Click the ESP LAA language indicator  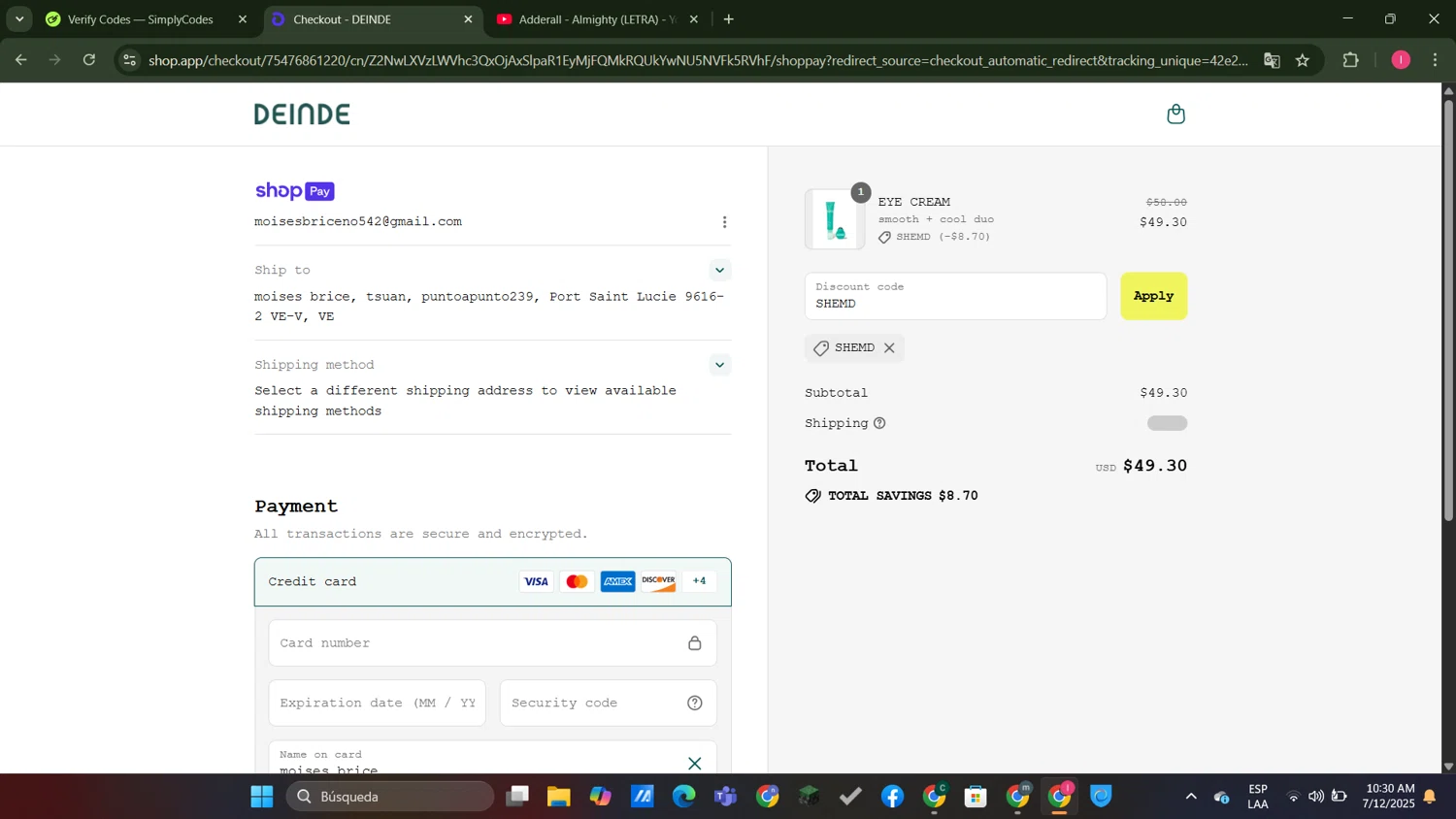(x=1258, y=797)
